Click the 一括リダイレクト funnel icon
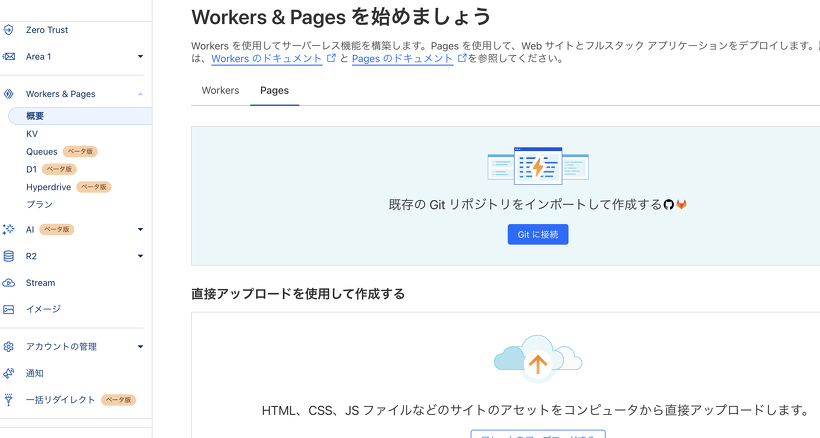The width and height of the screenshot is (820, 438). click(8, 400)
